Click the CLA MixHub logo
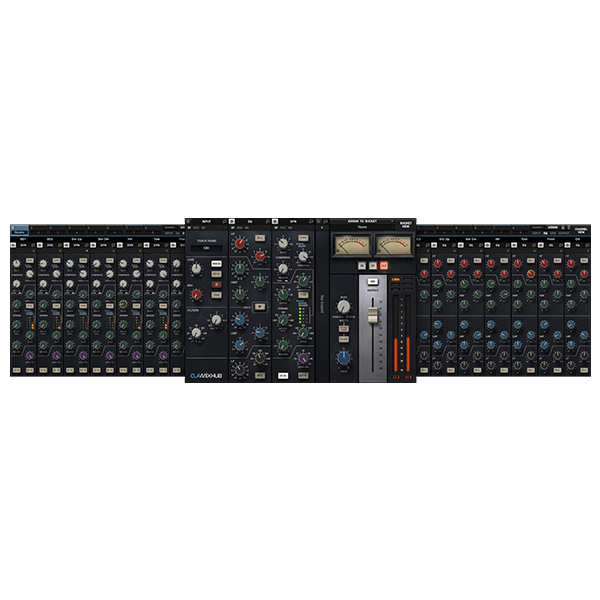Screen dimensions: 600x600 pos(205,375)
